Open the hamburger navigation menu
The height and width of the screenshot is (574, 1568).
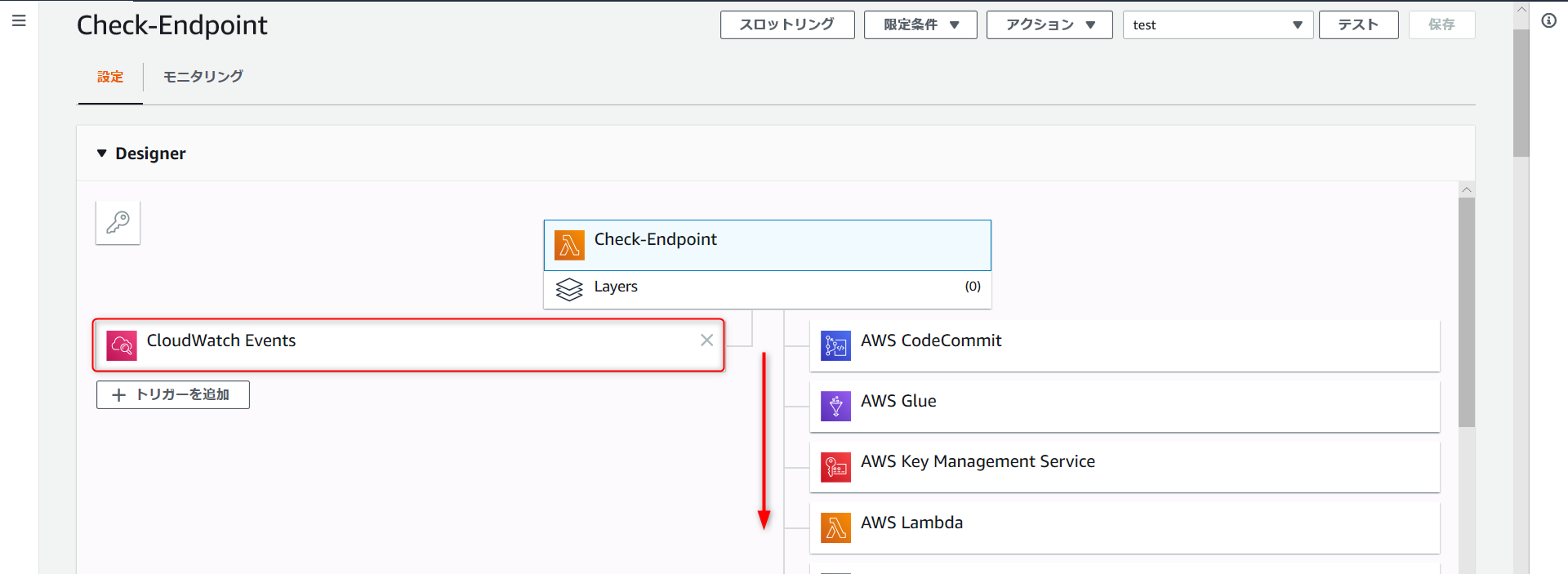pyautogui.click(x=19, y=20)
